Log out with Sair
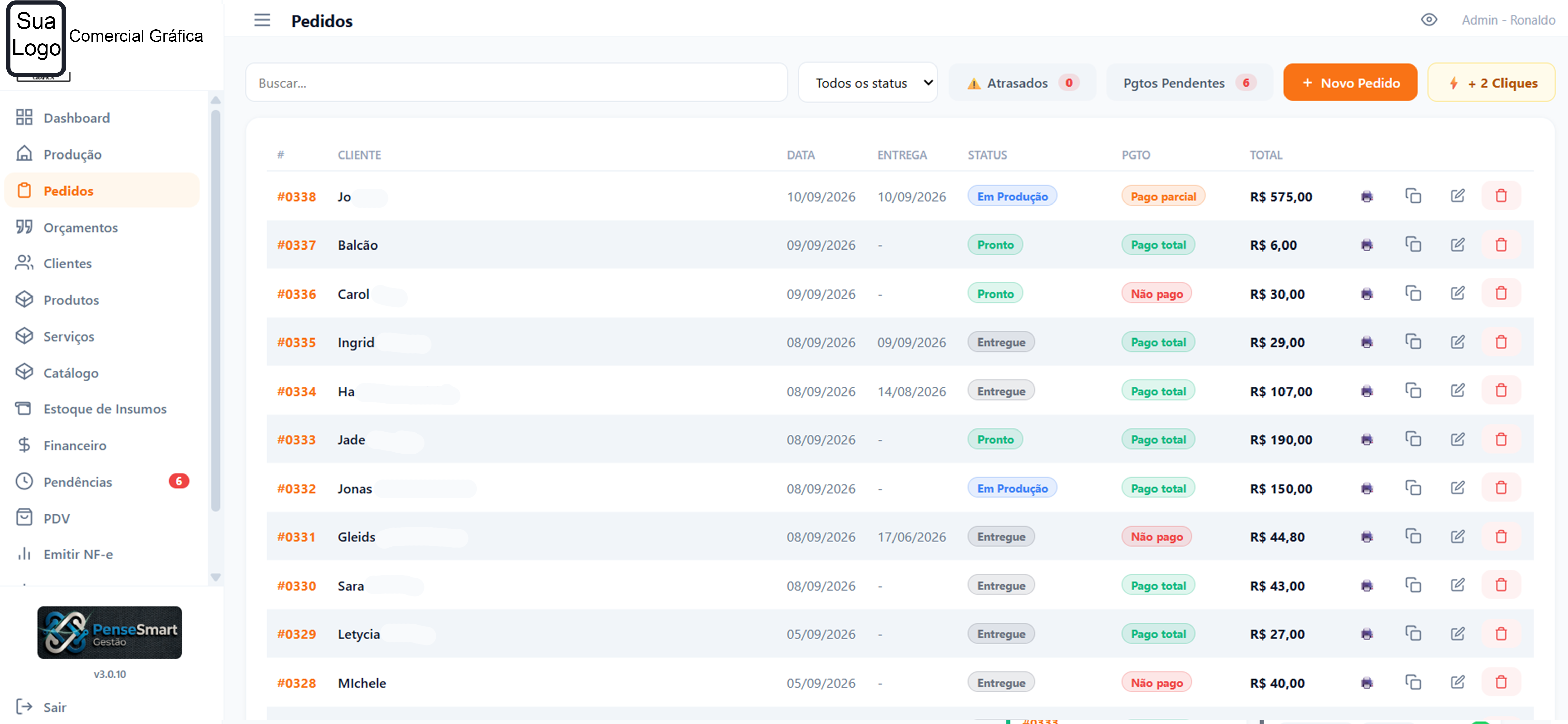 tap(41, 707)
